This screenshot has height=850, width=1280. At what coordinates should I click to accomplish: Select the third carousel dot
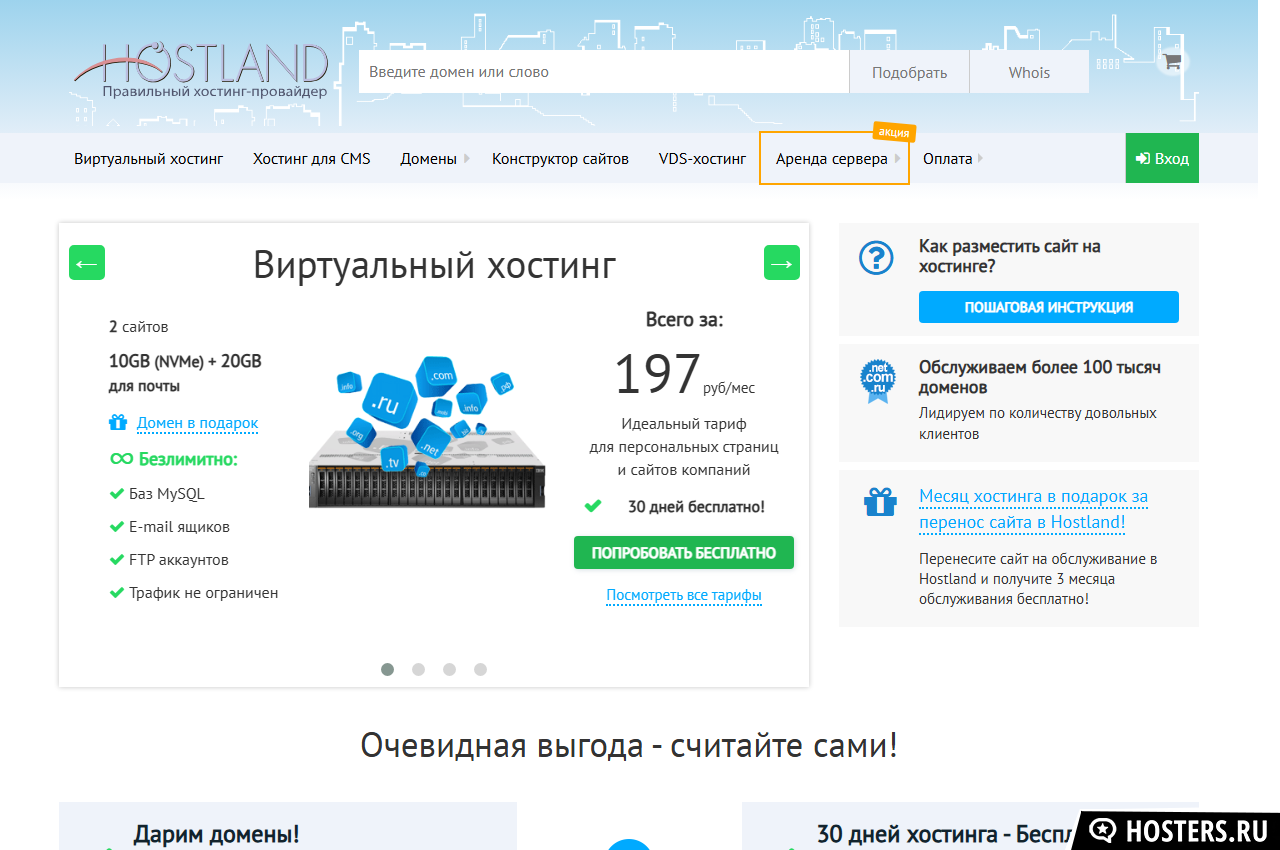tap(449, 669)
